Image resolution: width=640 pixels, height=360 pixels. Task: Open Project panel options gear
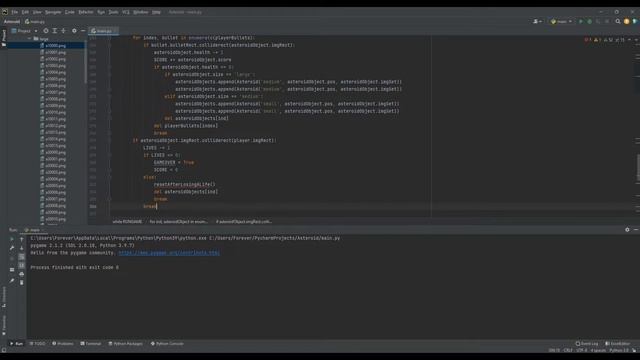[x=74, y=31]
